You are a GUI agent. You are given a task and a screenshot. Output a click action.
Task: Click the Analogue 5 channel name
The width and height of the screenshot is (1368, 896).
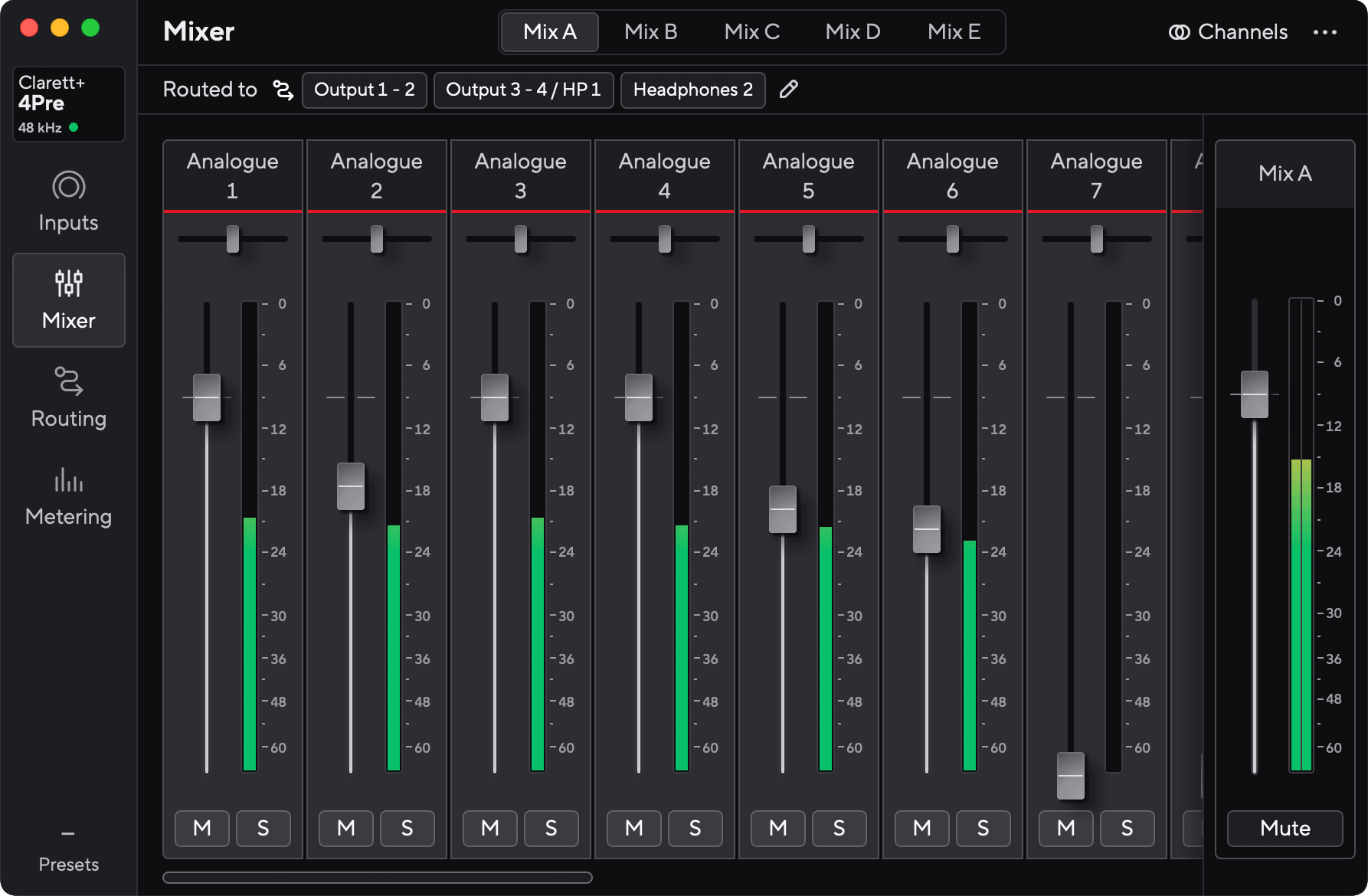(x=809, y=175)
